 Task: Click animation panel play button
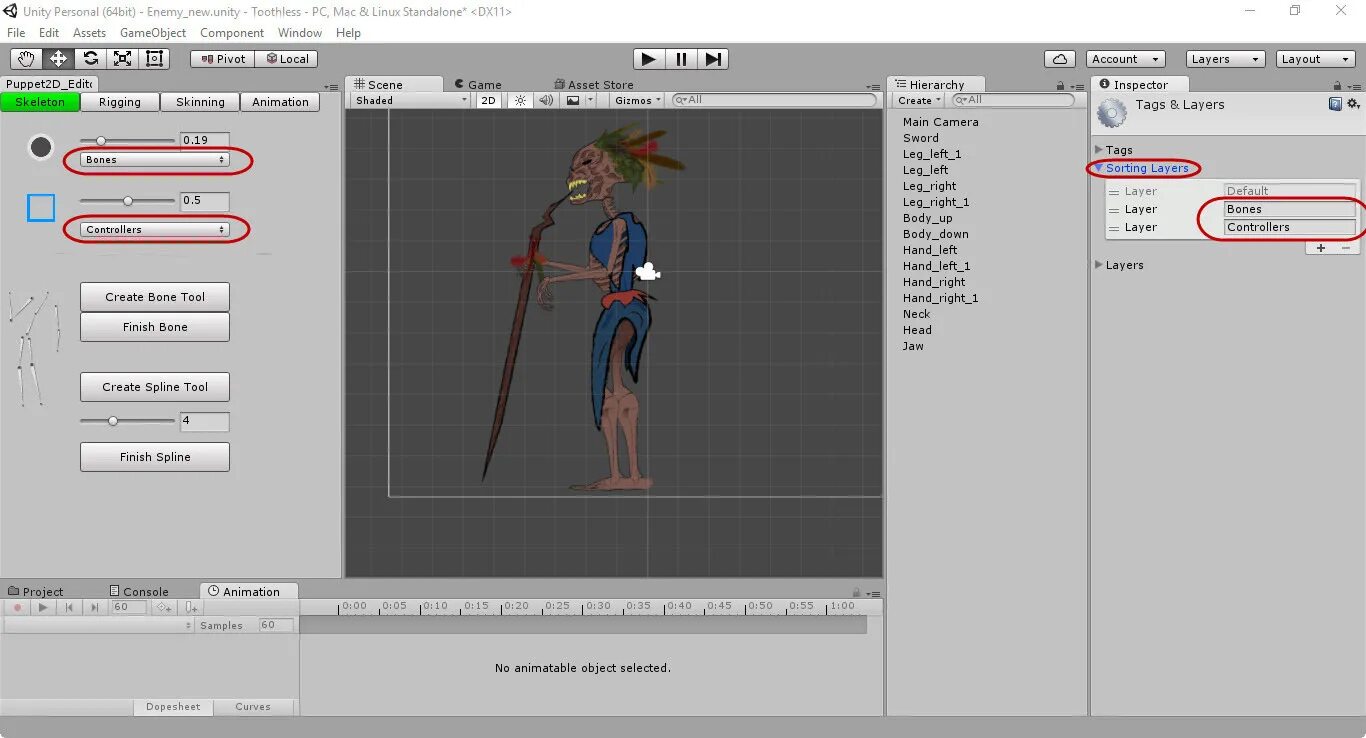[43, 607]
